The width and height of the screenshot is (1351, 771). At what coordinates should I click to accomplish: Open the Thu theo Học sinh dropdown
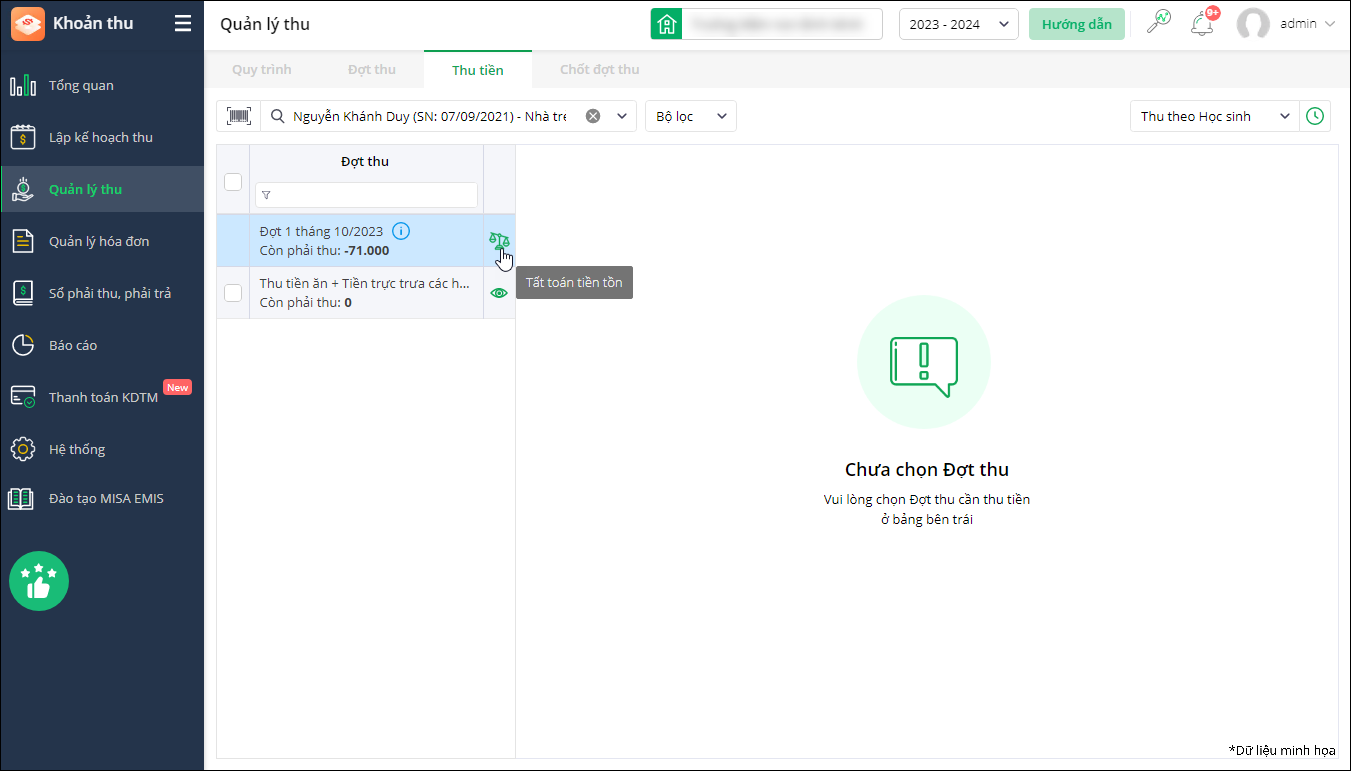pyautogui.click(x=1215, y=116)
